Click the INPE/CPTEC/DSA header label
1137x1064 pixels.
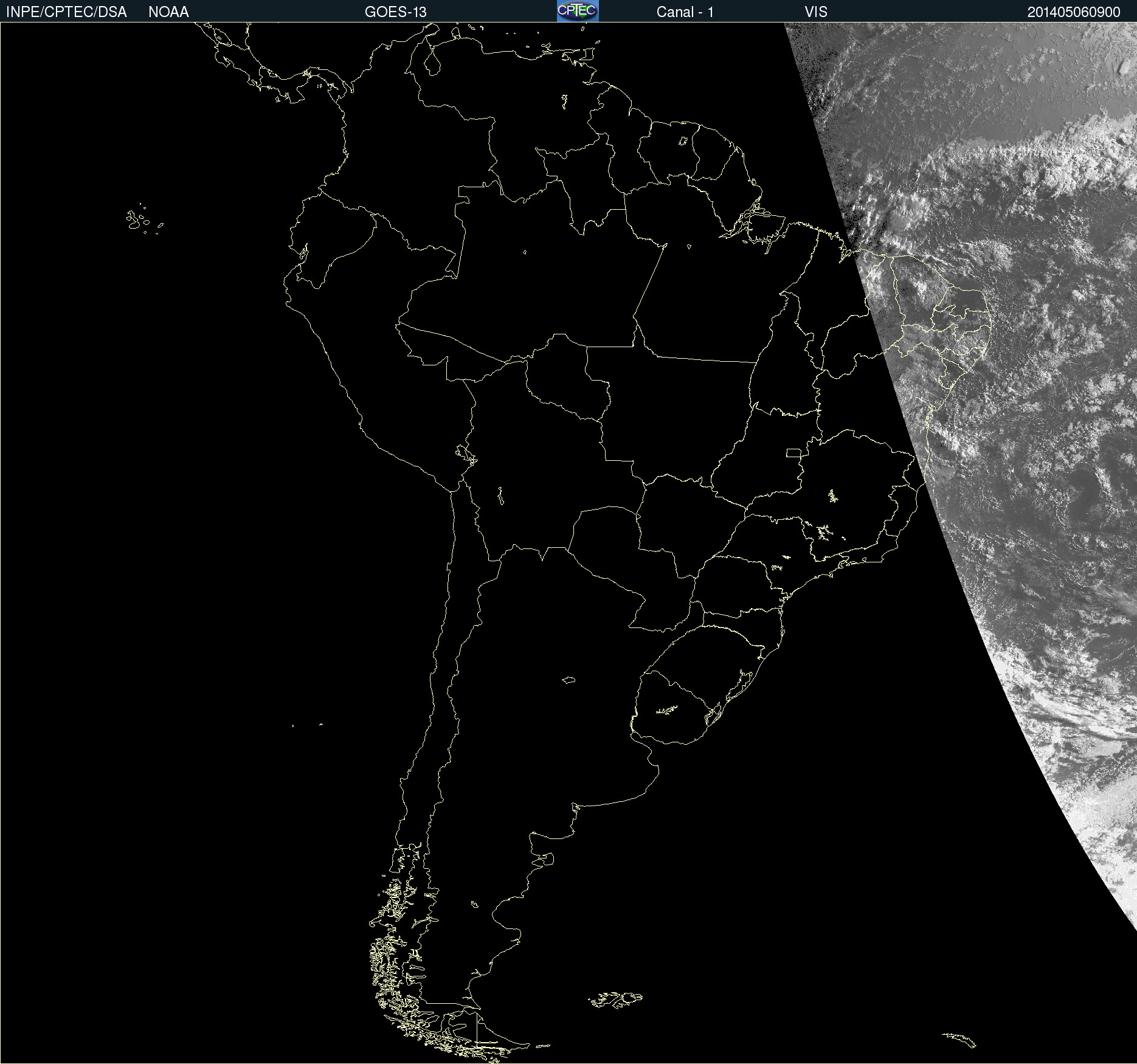(66, 12)
